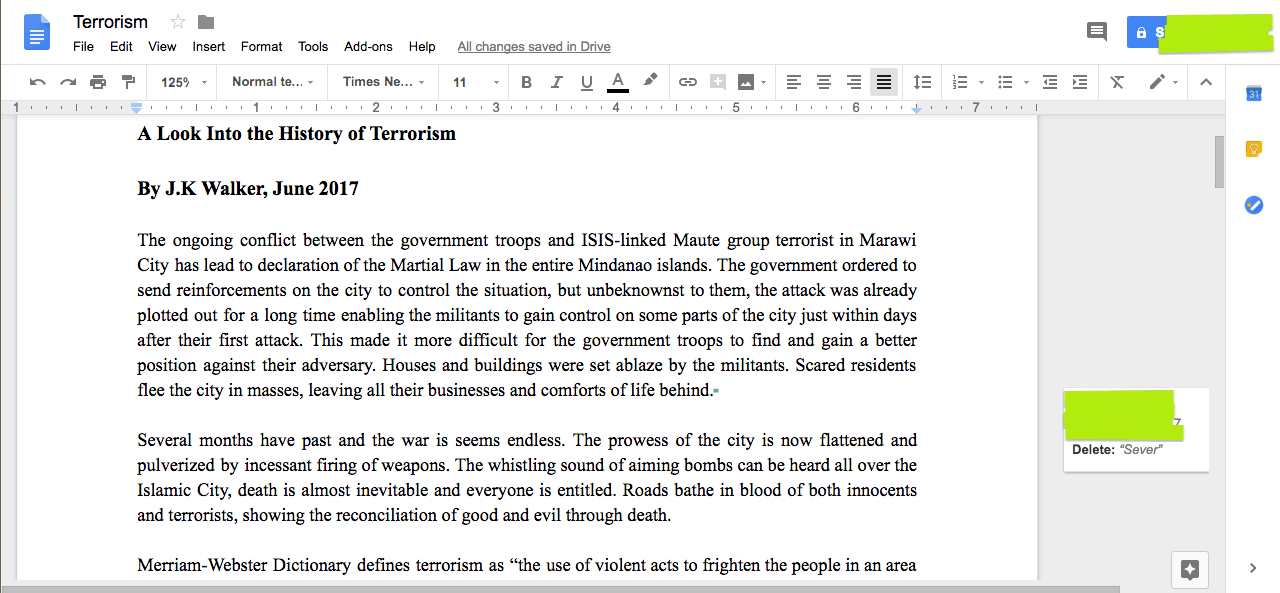Open the Tools menu

click(x=313, y=46)
